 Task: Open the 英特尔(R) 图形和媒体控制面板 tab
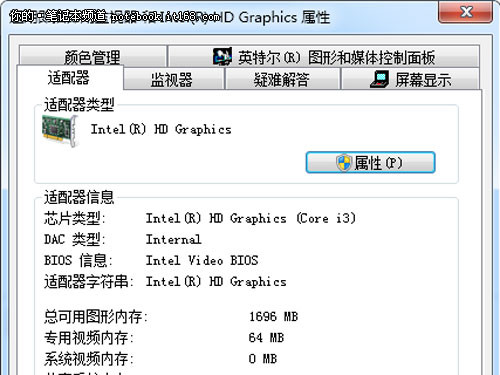[324, 57]
